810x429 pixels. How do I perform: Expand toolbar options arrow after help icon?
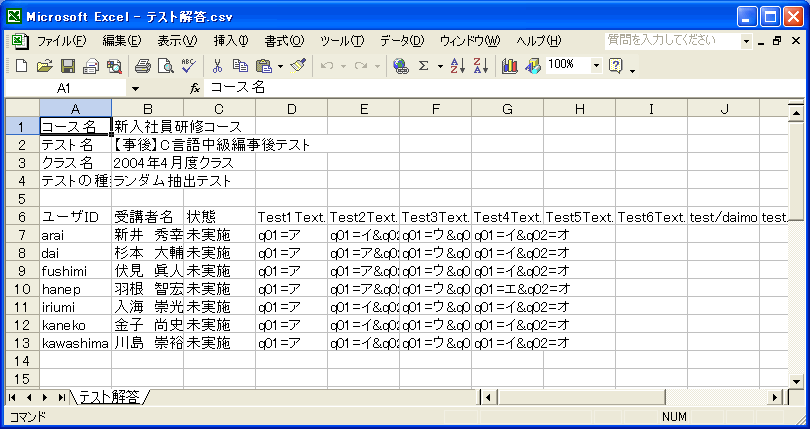[632, 70]
